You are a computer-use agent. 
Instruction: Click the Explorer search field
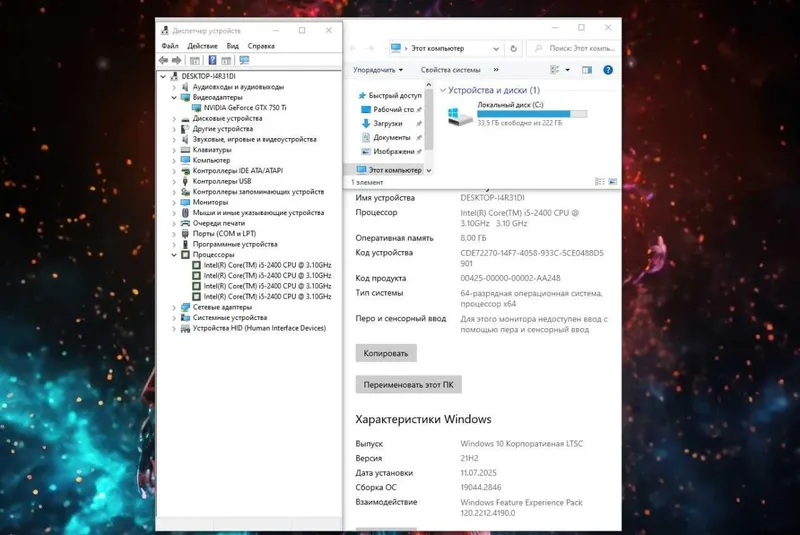[x=574, y=48]
